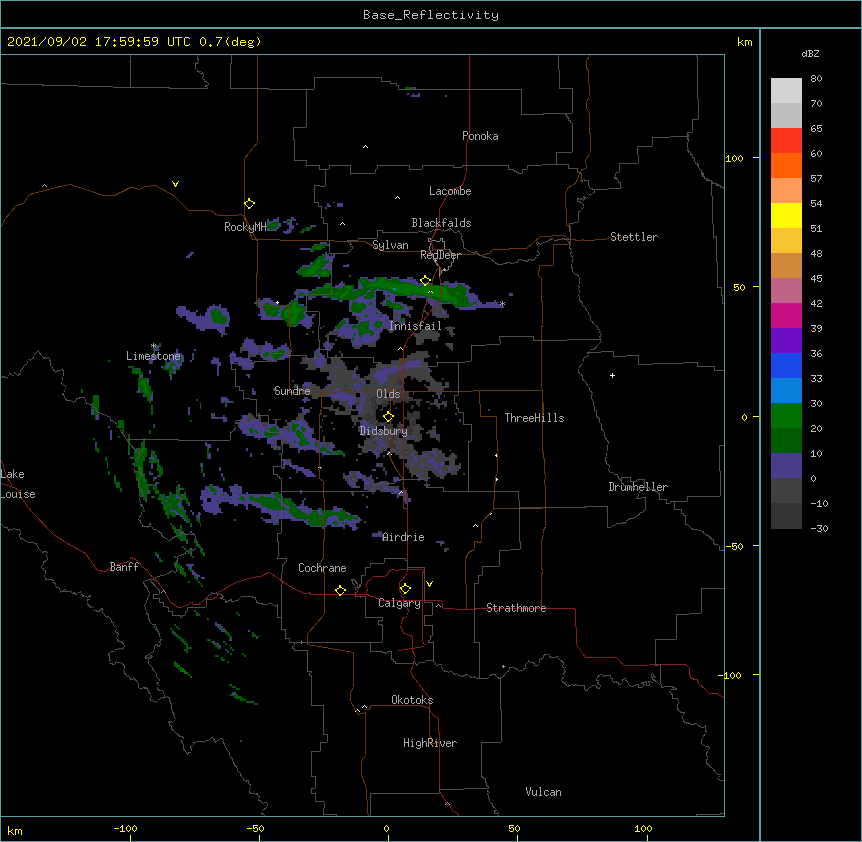Click the Banff label

pos(124,567)
